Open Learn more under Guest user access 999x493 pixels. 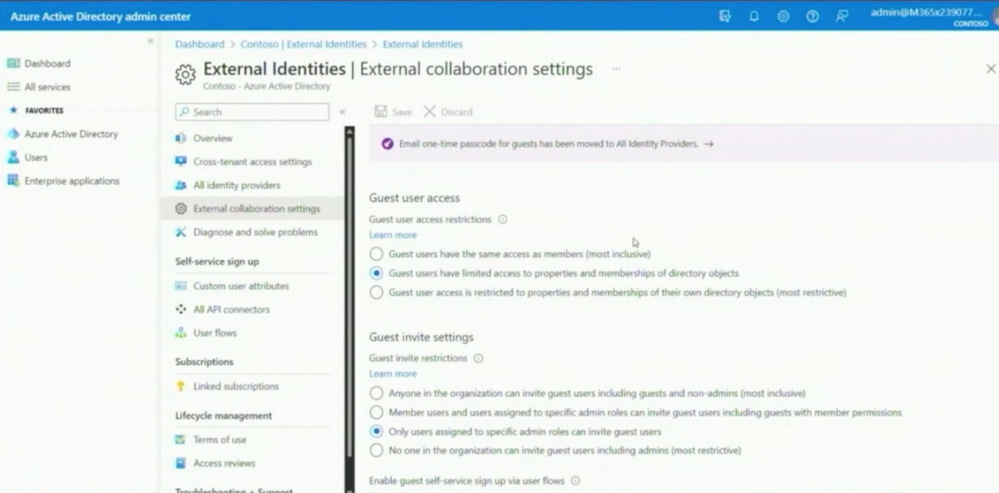[392, 235]
